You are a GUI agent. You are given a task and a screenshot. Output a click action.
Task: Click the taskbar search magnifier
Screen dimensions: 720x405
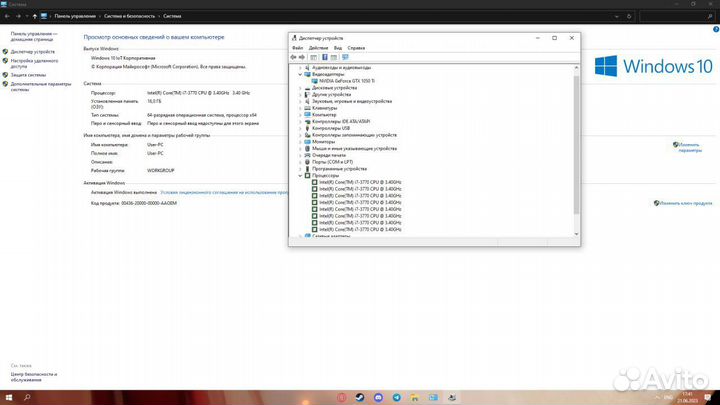27,398
